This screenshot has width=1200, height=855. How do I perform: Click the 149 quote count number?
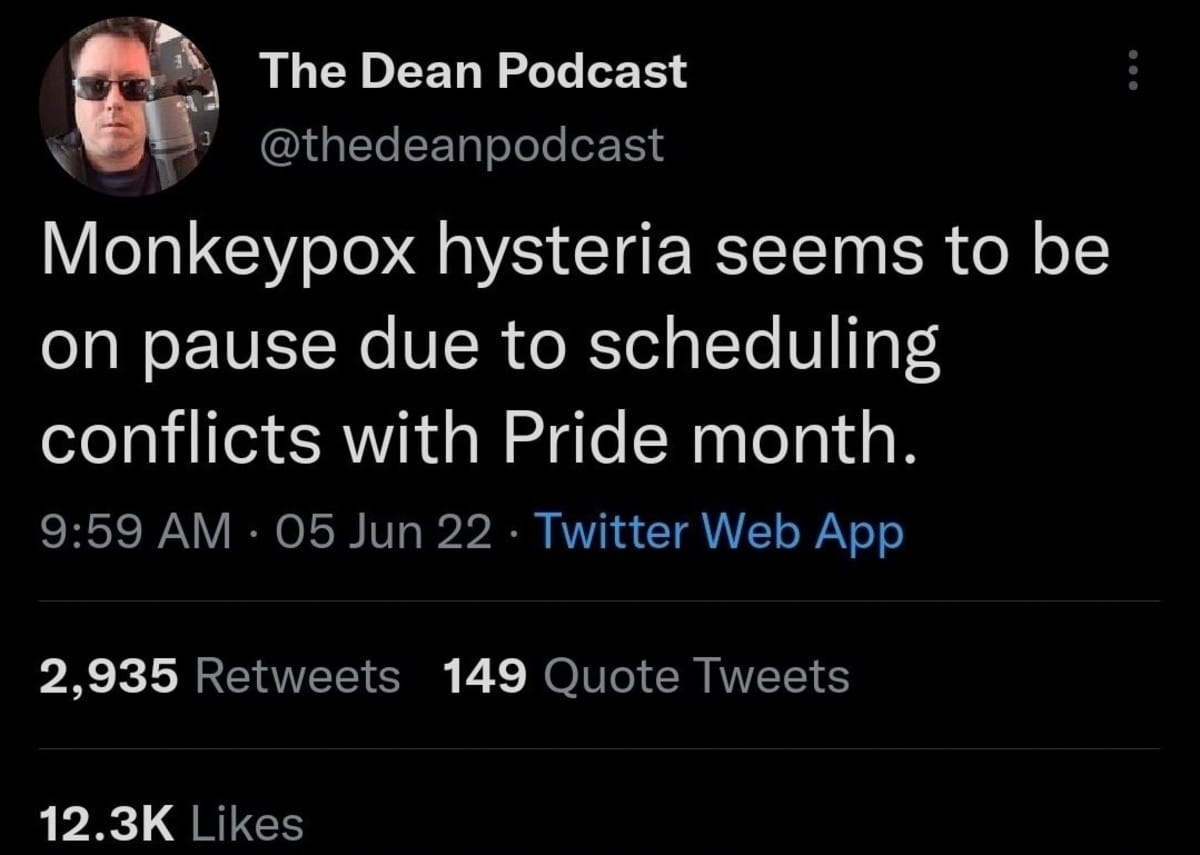coord(484,677)
